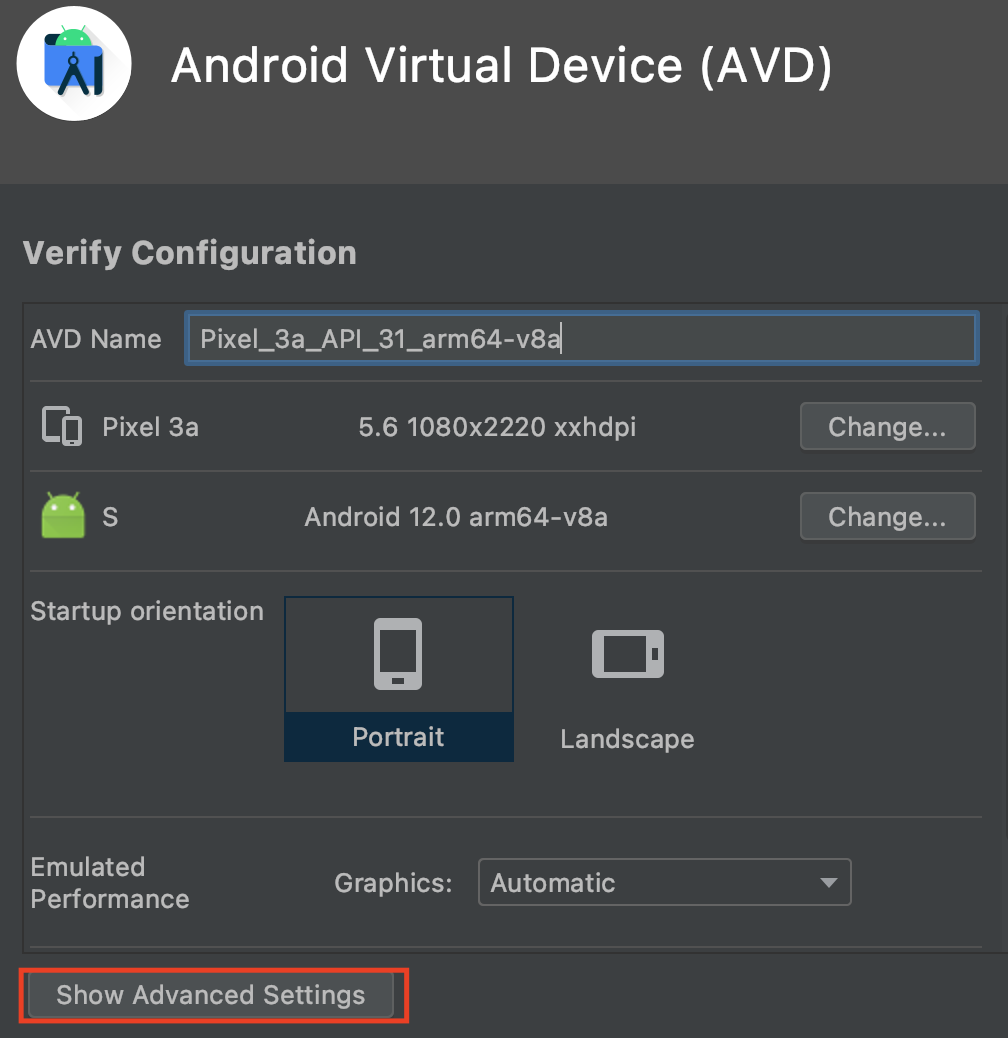Click the Pixel 3a device icon
The image size is (1008, 1038).
(x=62, y=426)
